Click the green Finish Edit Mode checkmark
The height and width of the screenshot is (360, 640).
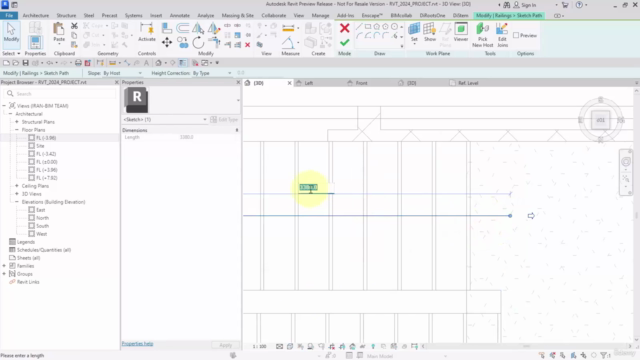[344, 42]
